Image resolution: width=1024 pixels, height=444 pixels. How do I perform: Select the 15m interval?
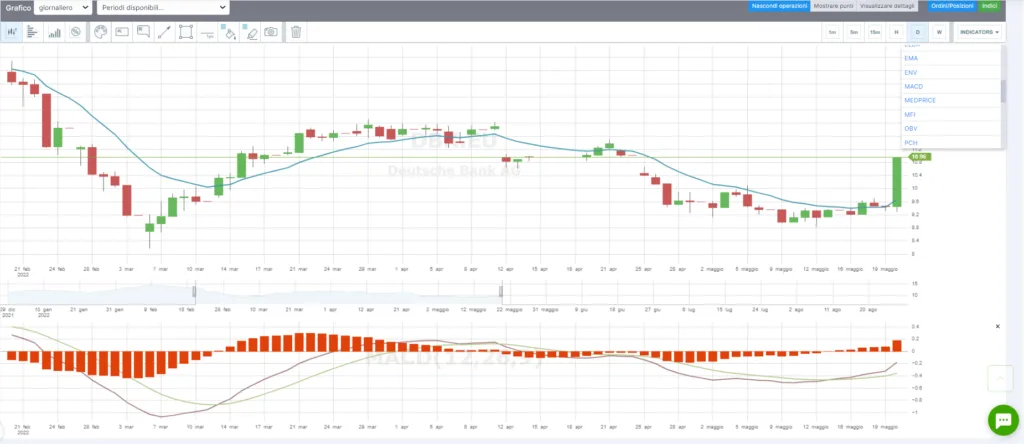[875, 32]
